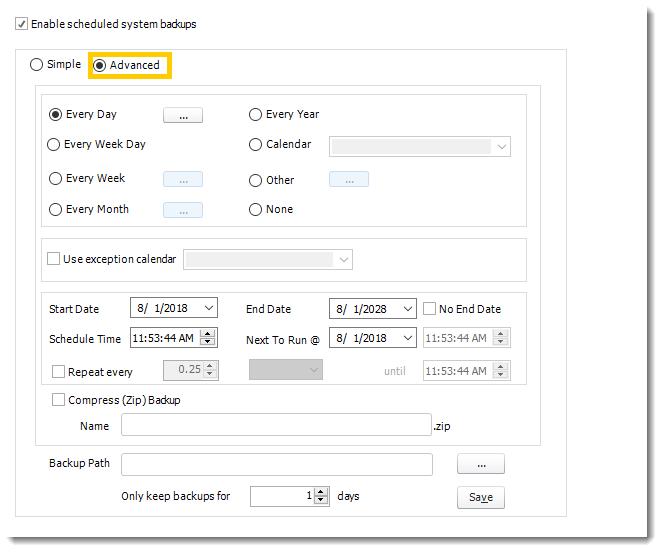
Task: Open the exception calendar dropdown
Action: (344, 259)
